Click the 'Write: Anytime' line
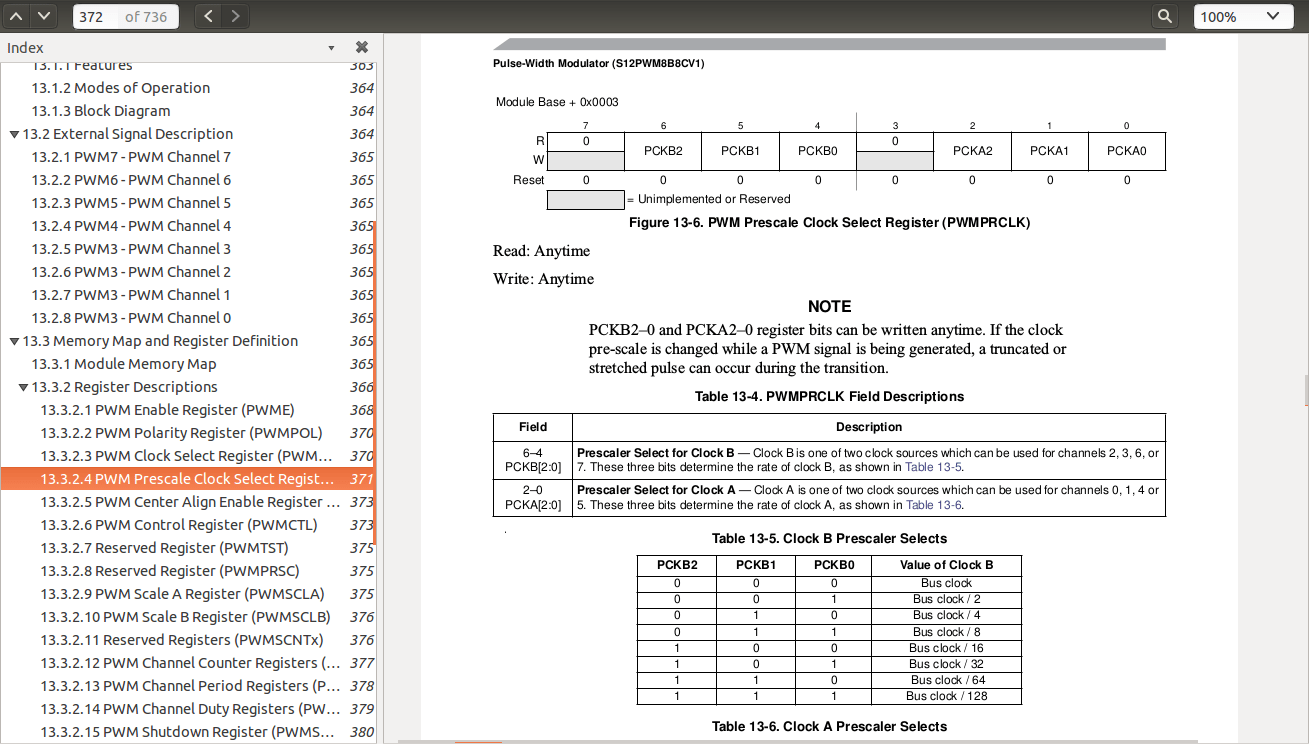The image size is (1309, 744). pyautogui.click(x=543, y=279)
